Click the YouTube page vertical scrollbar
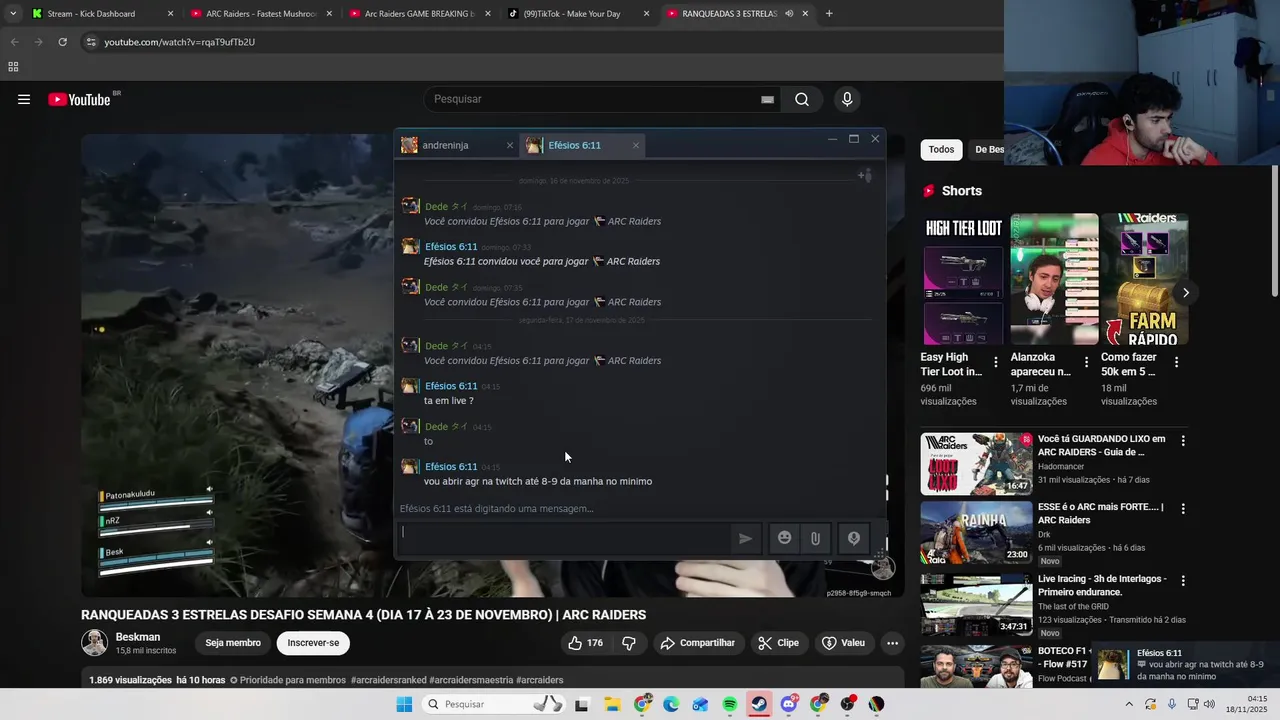 pos(1274,230)
